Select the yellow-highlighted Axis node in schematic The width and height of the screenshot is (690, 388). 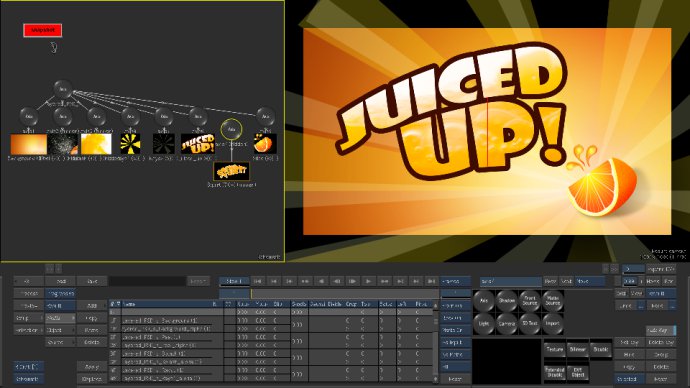[231, 129]
